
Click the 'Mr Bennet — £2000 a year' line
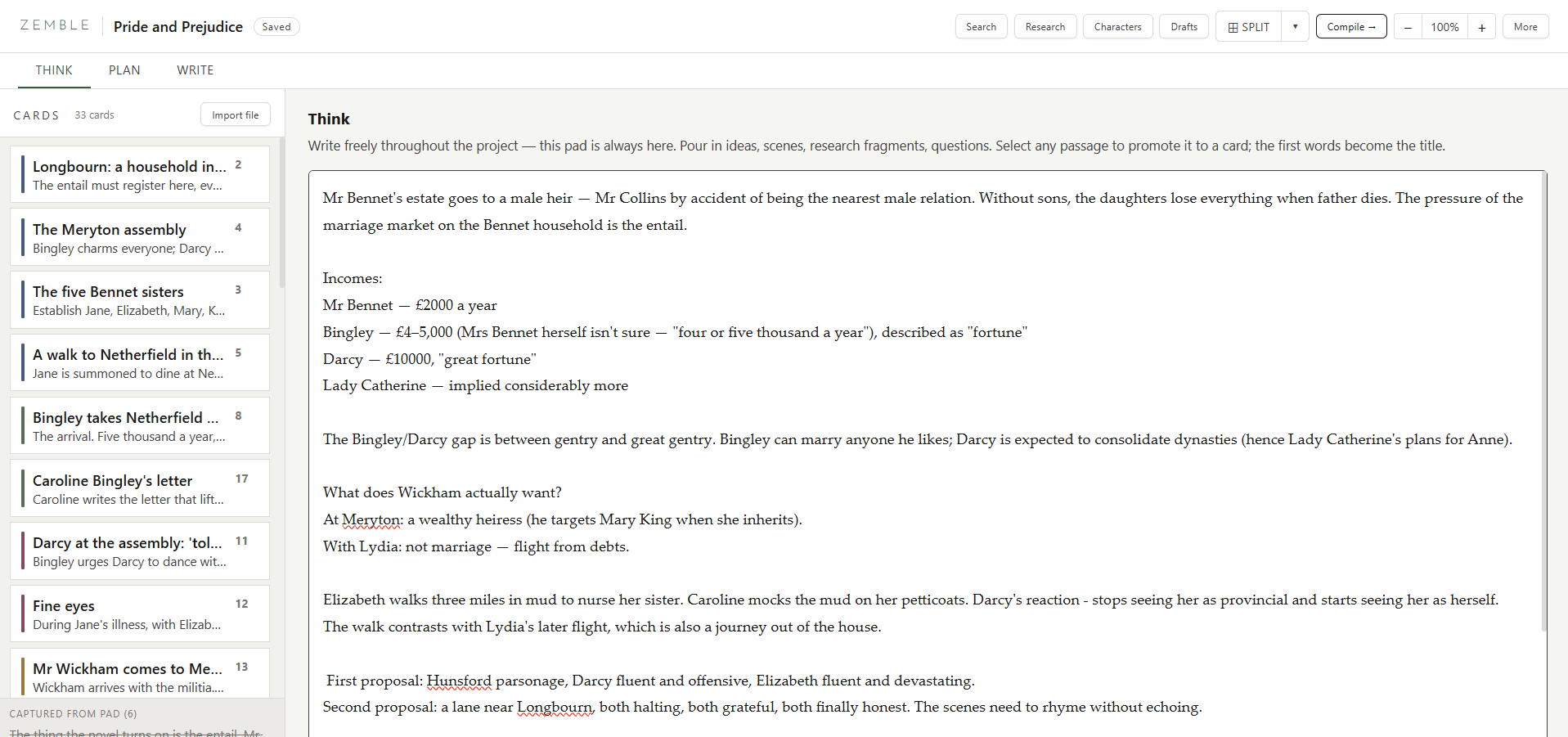pyautogui.click(x=410, y=305)
